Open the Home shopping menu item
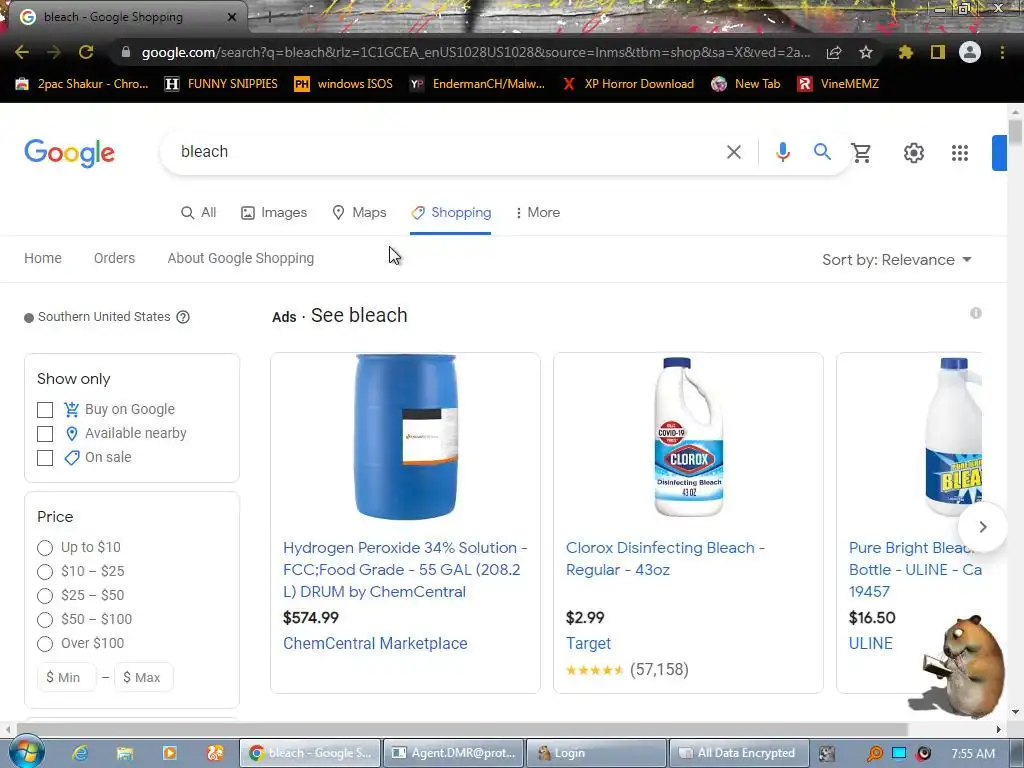Image resolution: width=1024 pixels, height=768 pixels. point(43,259)
